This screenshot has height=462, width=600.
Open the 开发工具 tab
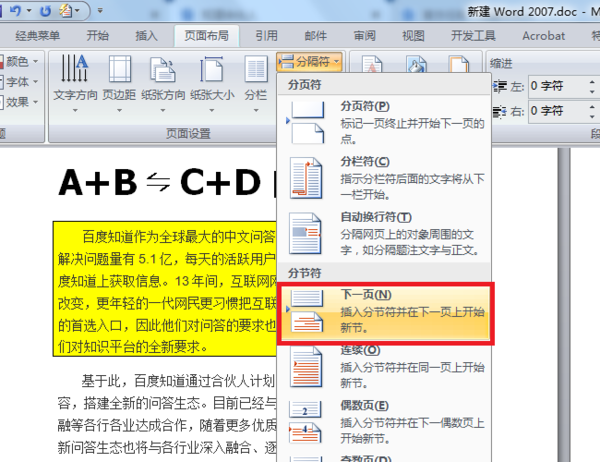click(473, 36)
